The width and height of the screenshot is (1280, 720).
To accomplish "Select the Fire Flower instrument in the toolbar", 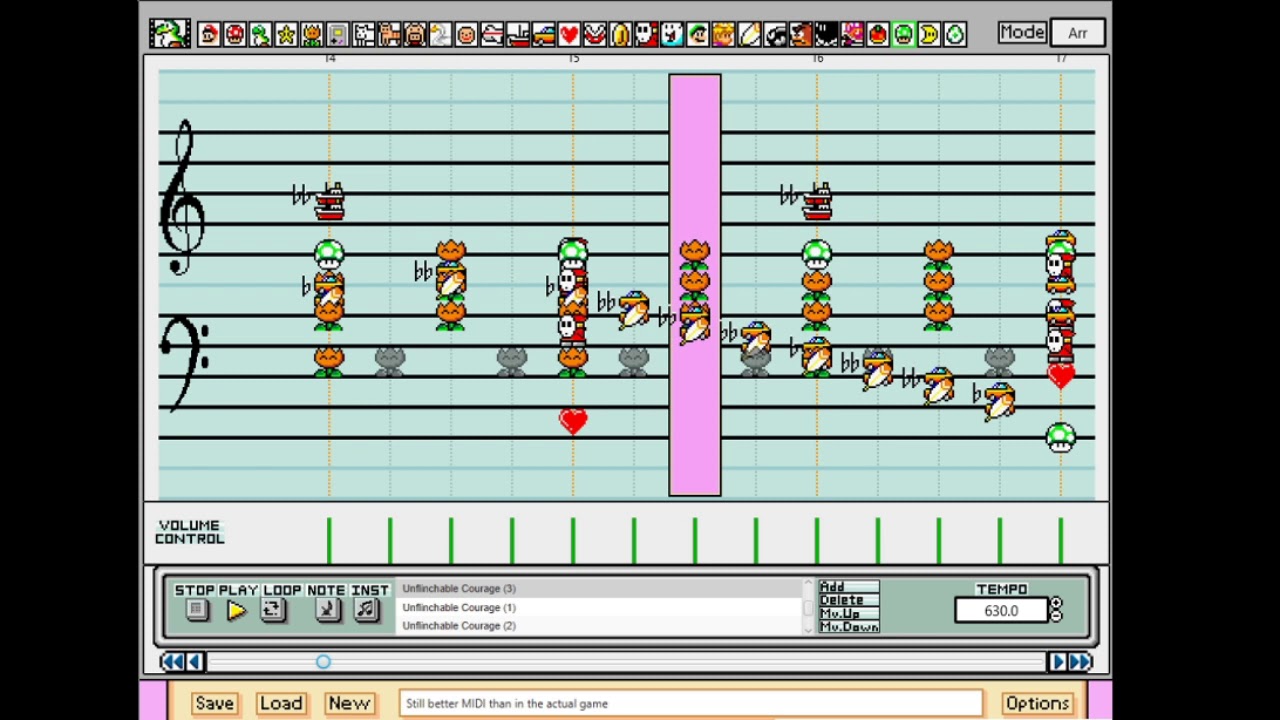I will pyautogui.click(x=312, y=34).
